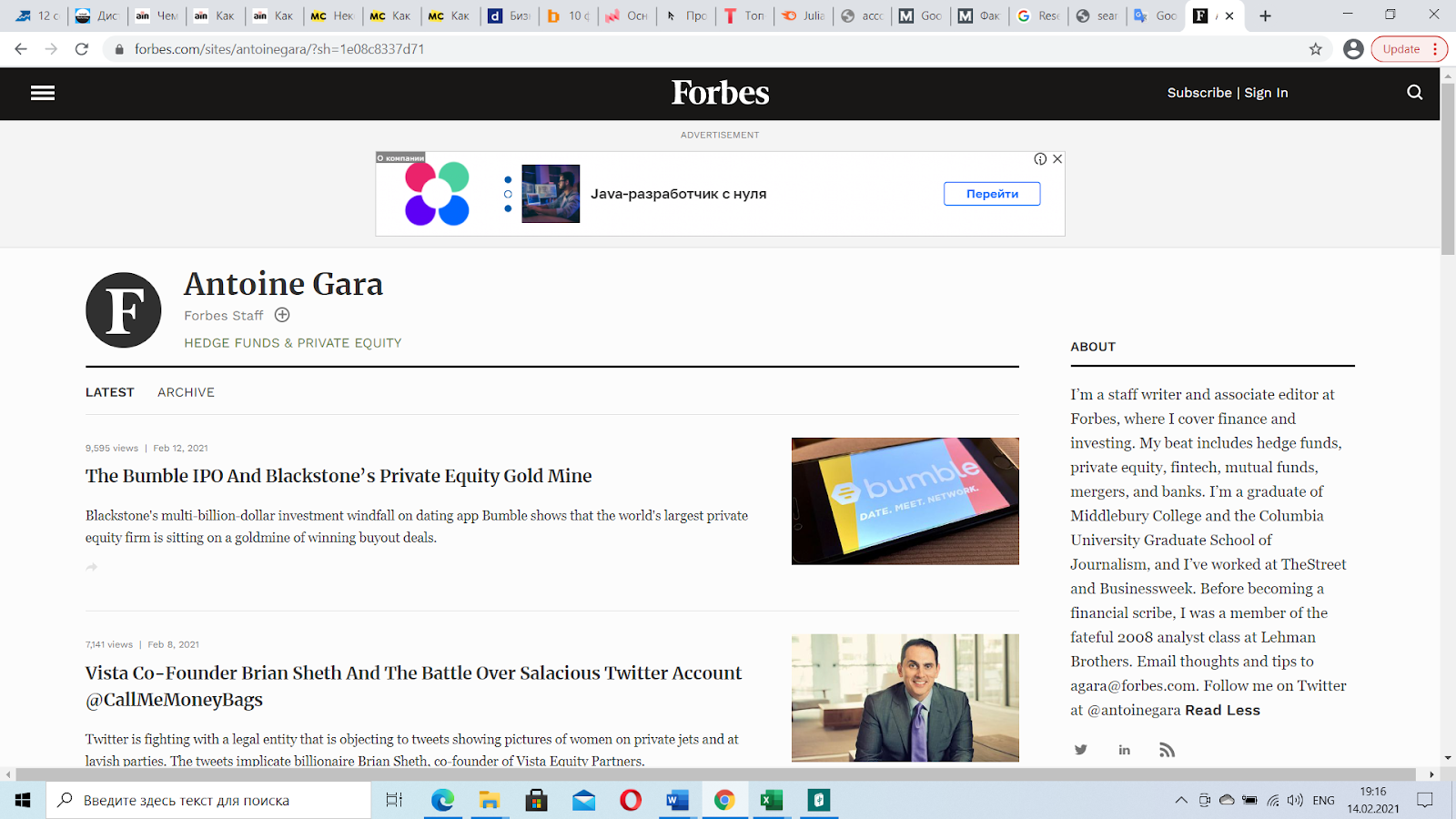Click the Forbes F author avatar
The image size is (1456, 819).
(x=124, y=310)
